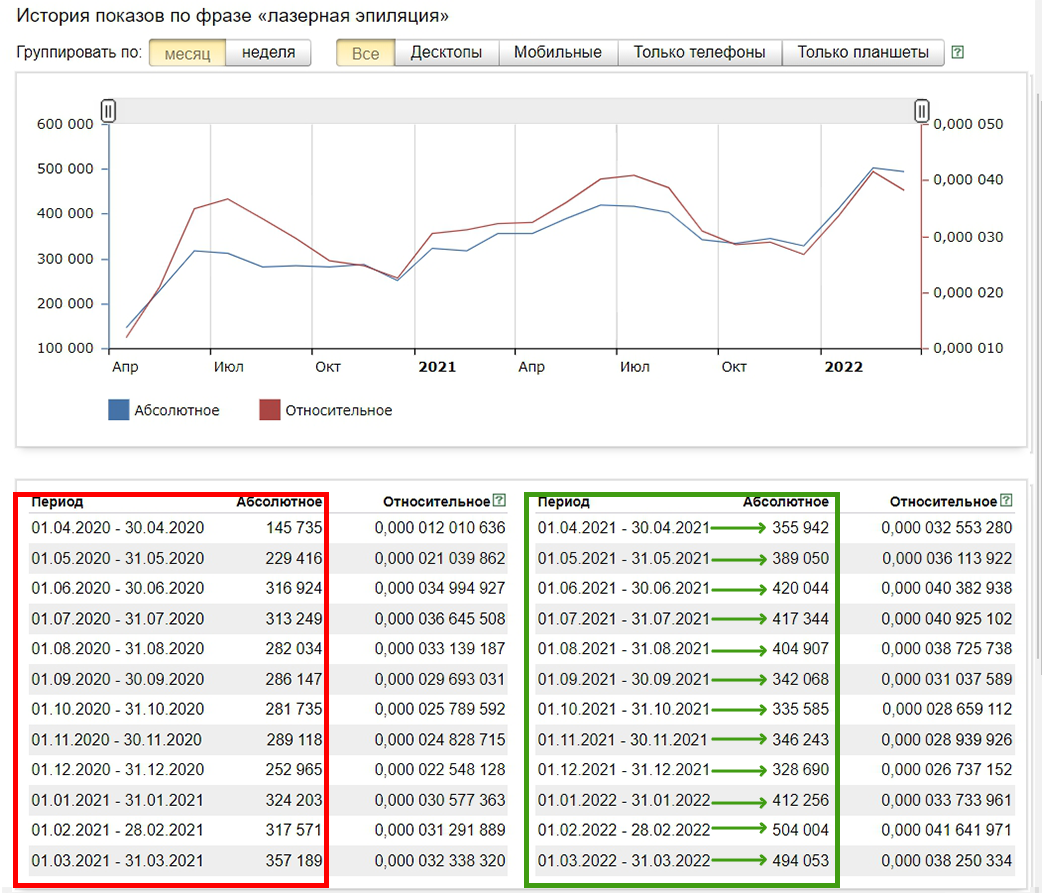
Task: Click absolute value 420 044
Action: click(801, 588)
